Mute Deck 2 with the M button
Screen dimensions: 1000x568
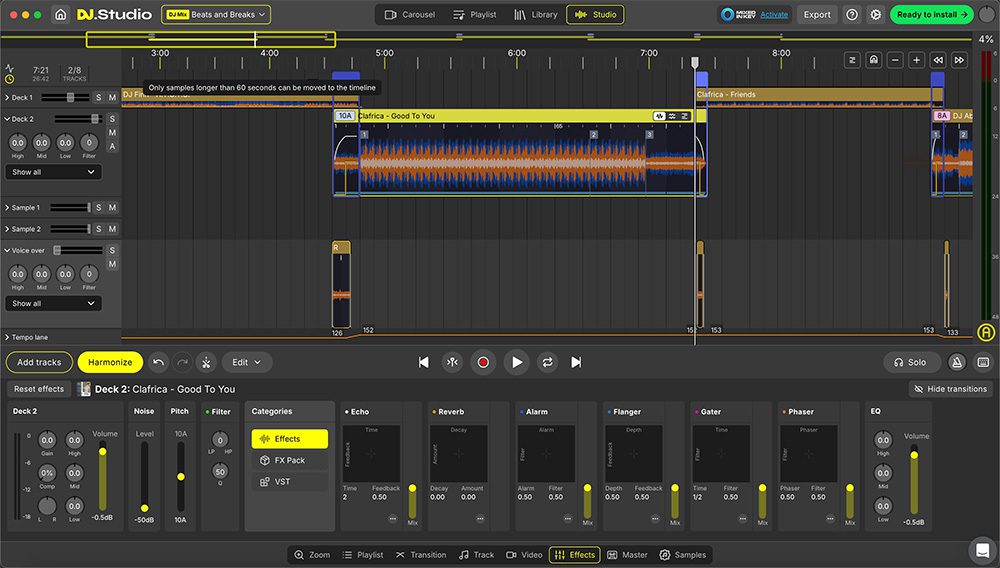[x=112, y=133]
